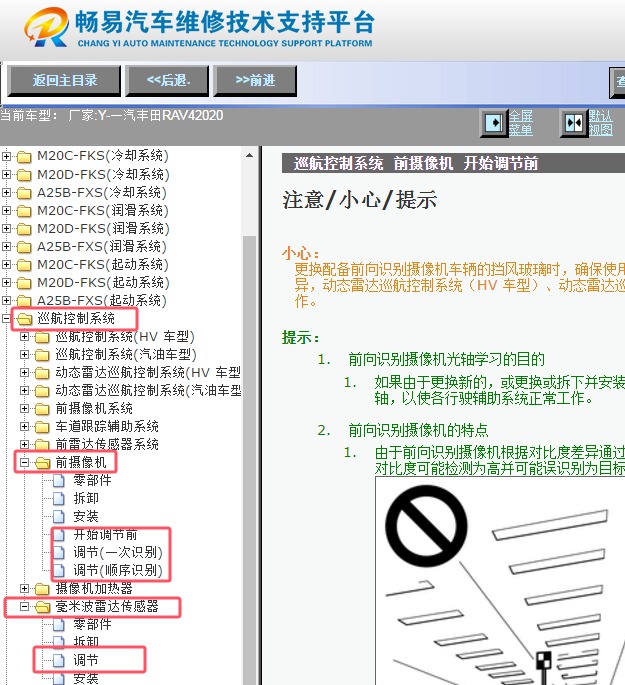Select 前雷达传感器系统 tree item
This screenshot has width=625, height=685.
(x=107, y=444)
